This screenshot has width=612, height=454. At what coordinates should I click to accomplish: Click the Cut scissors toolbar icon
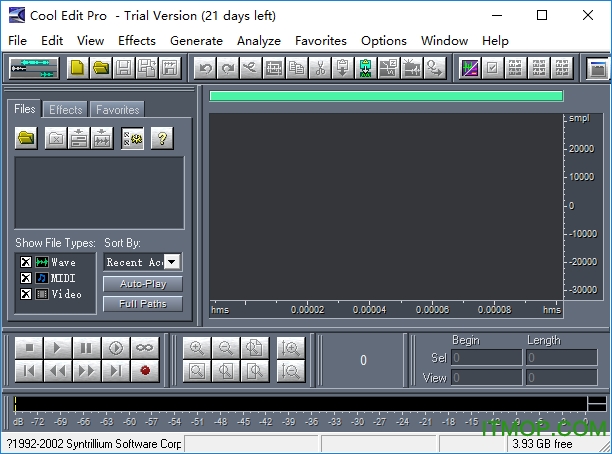tap(320, 68)
